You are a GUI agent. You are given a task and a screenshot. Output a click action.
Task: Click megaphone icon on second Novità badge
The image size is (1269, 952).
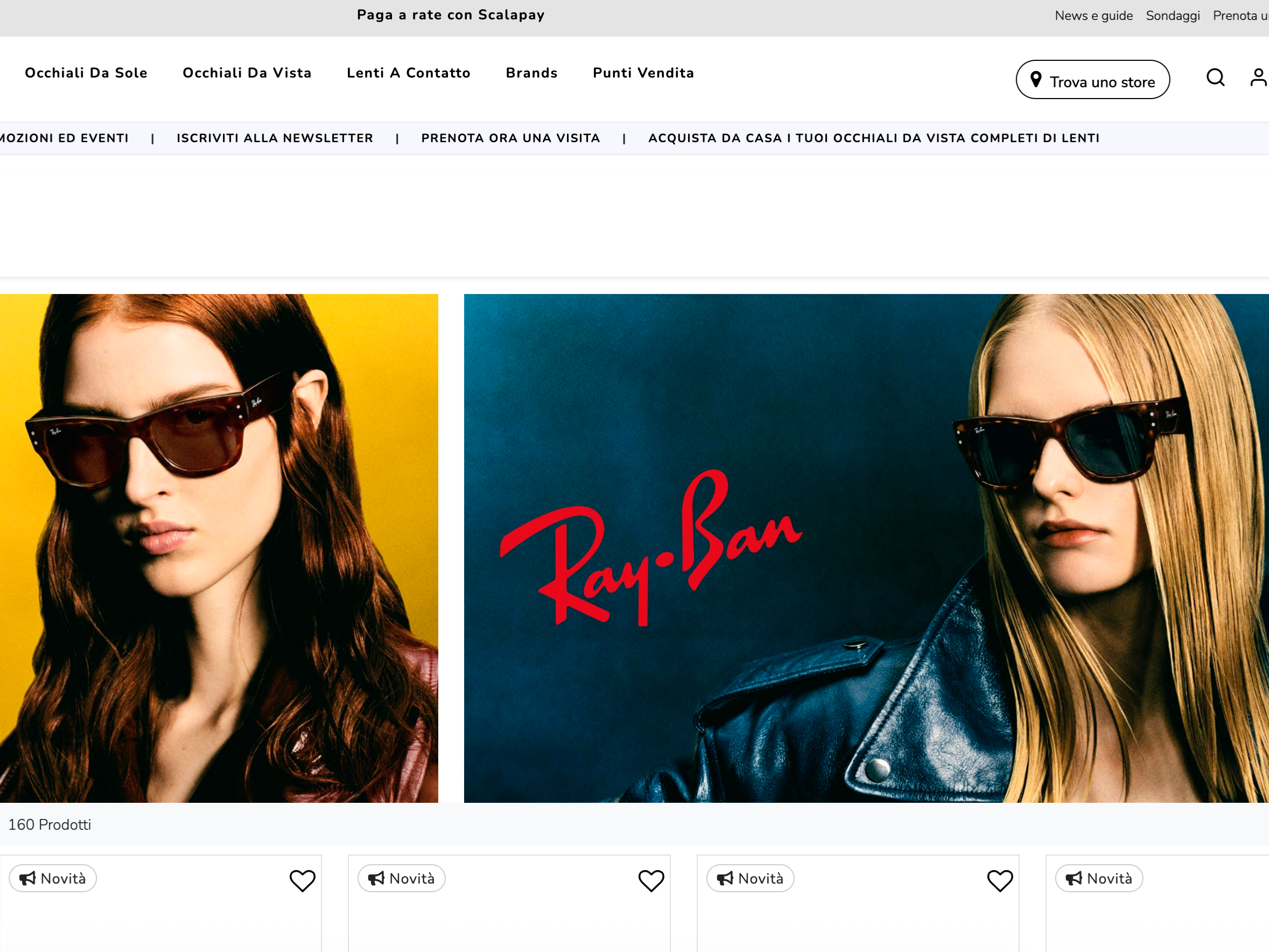[376, 879]
